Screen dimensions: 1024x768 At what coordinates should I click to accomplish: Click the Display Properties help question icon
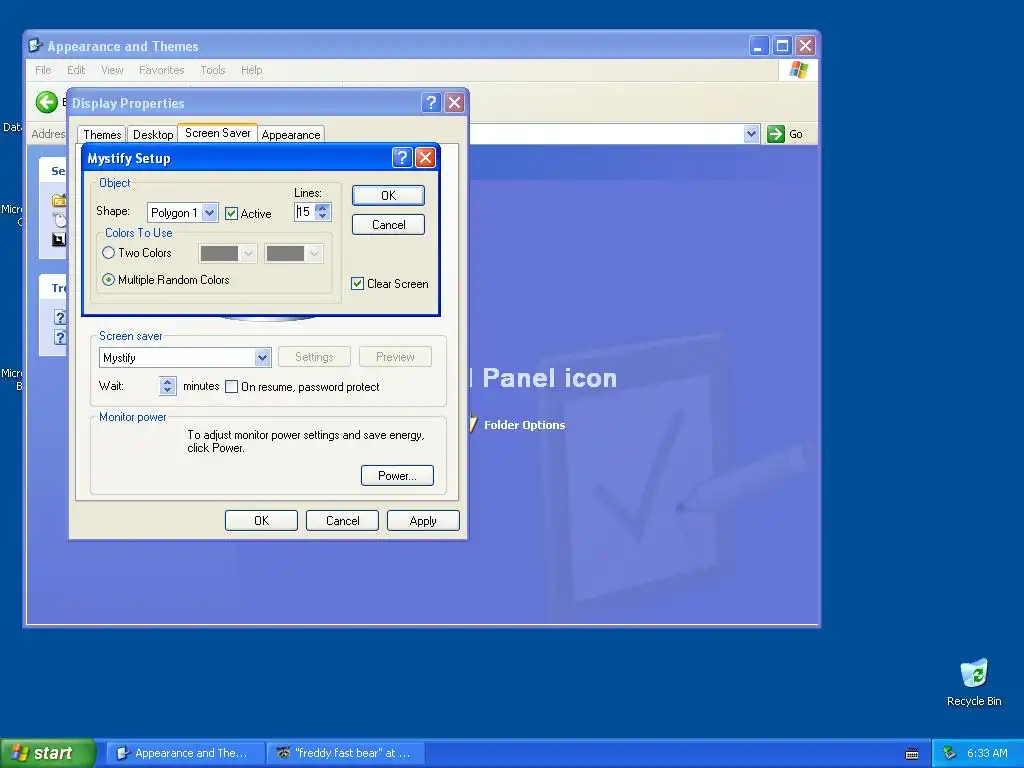[x=430, y=103]
